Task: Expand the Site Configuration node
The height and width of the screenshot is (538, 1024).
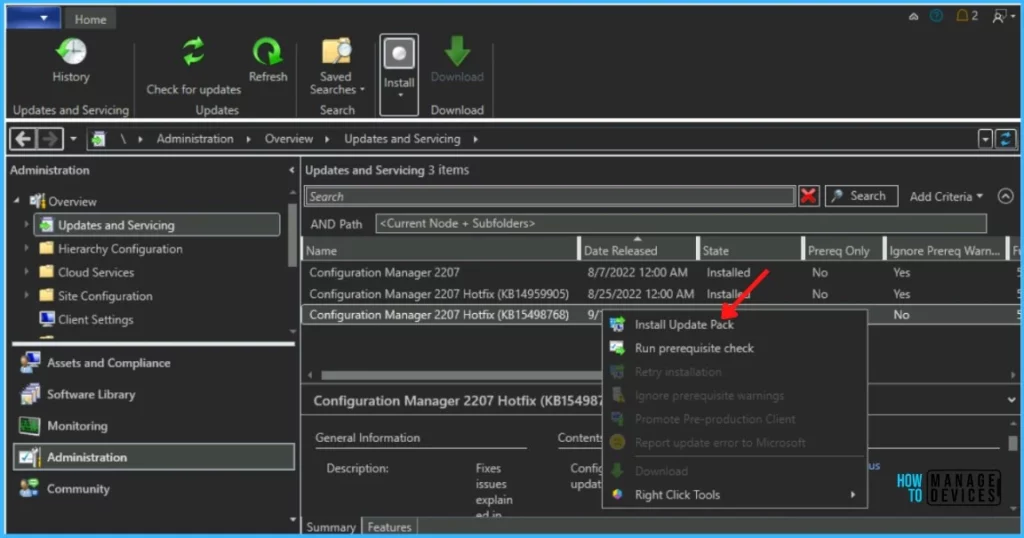Action: 26,295
